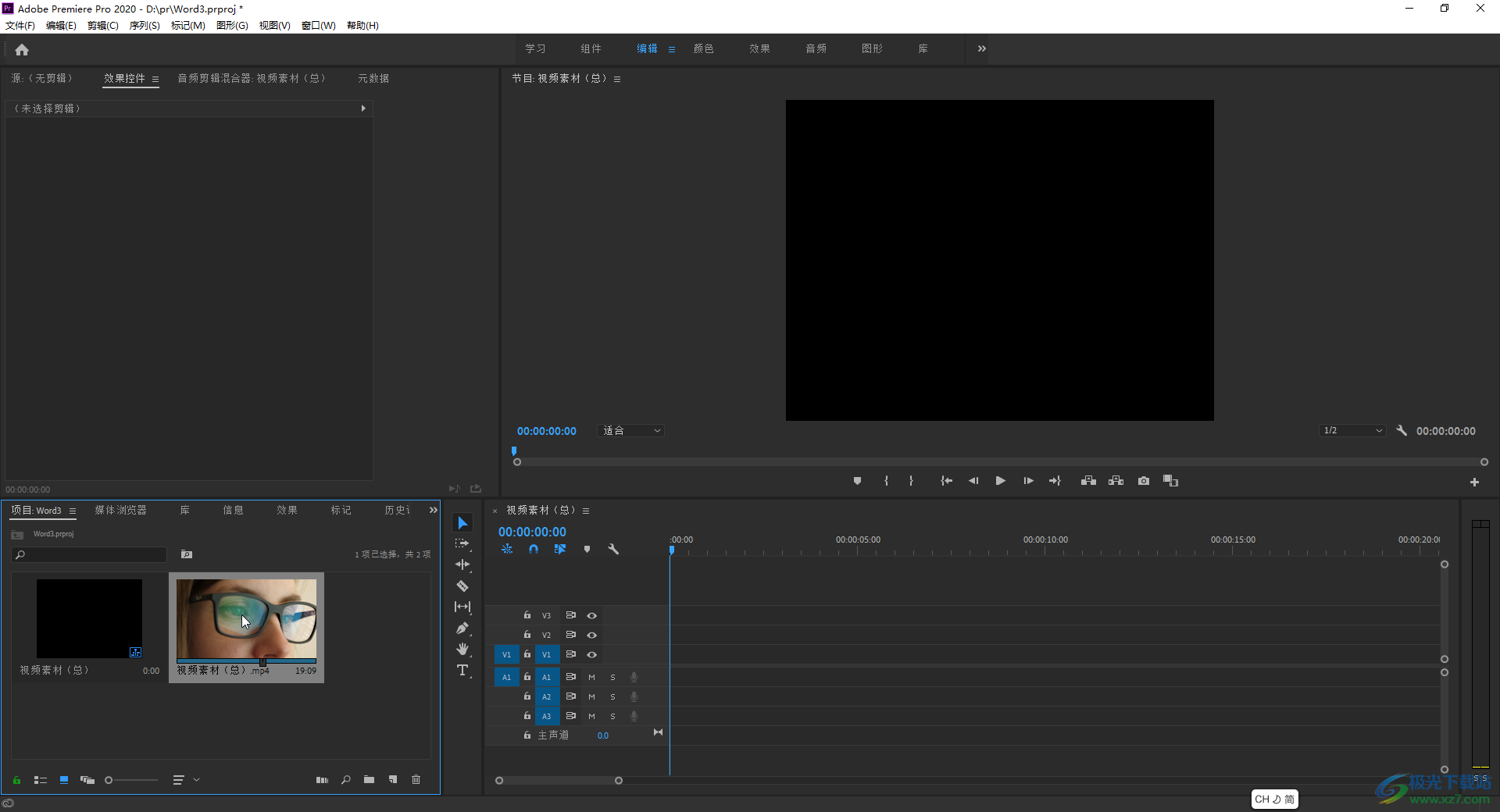1500x812 pixels.
Task: Switch to 媒体浏览器 tab
Action: tap(121, 510)
